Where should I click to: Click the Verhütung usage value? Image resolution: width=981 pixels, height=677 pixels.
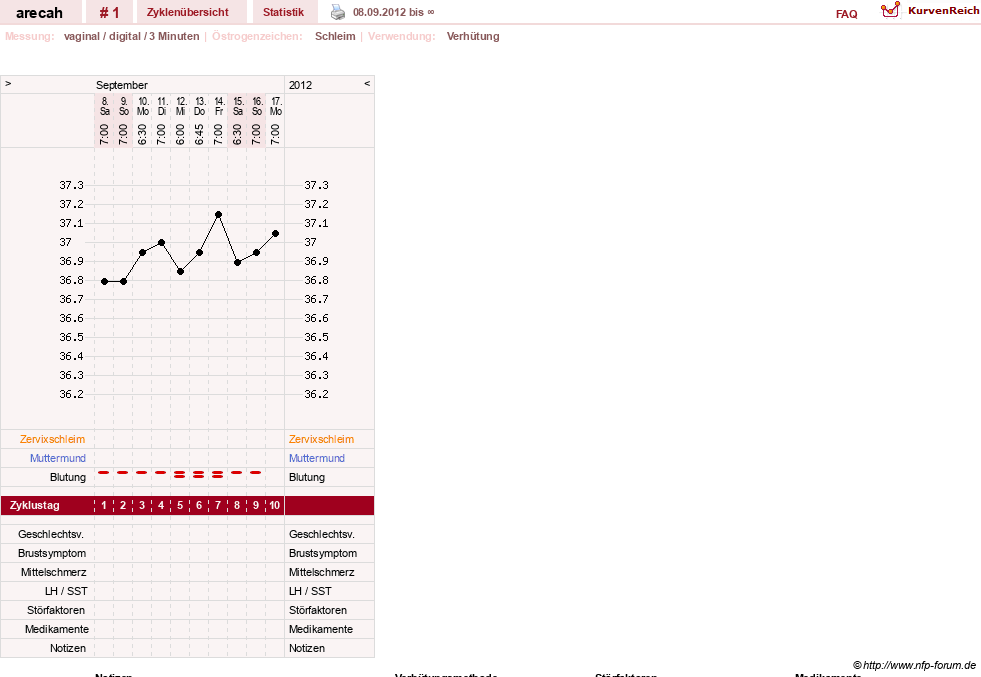(x=473, y=36)
